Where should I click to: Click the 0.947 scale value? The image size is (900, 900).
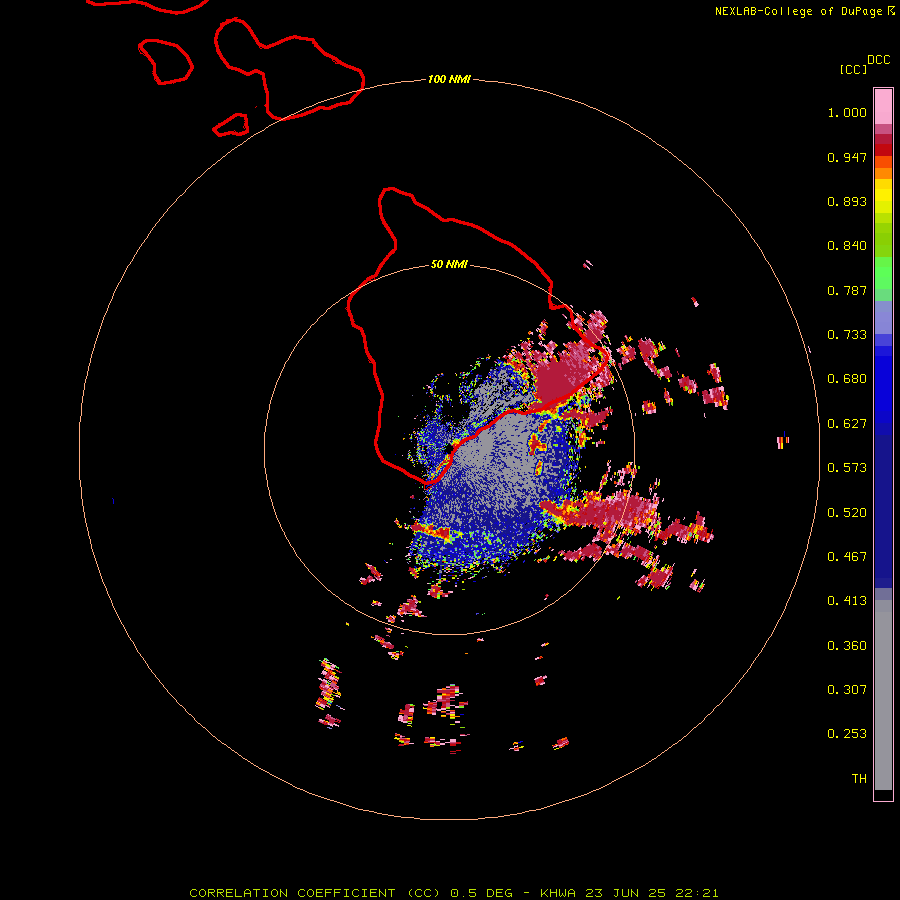click(x=847, y=157)
